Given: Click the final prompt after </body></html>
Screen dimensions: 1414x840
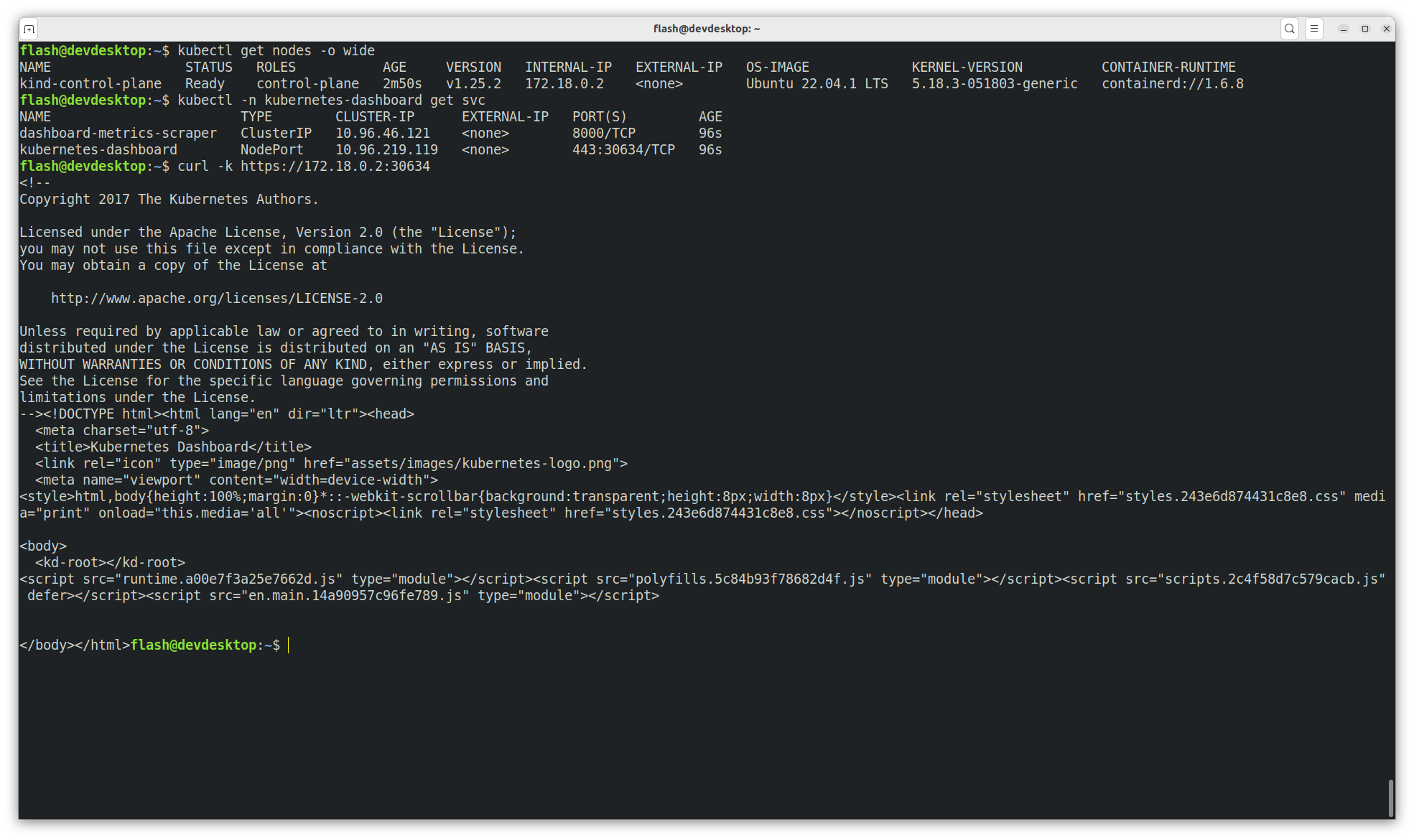Looking at the screenshot, I should (205, 645).
